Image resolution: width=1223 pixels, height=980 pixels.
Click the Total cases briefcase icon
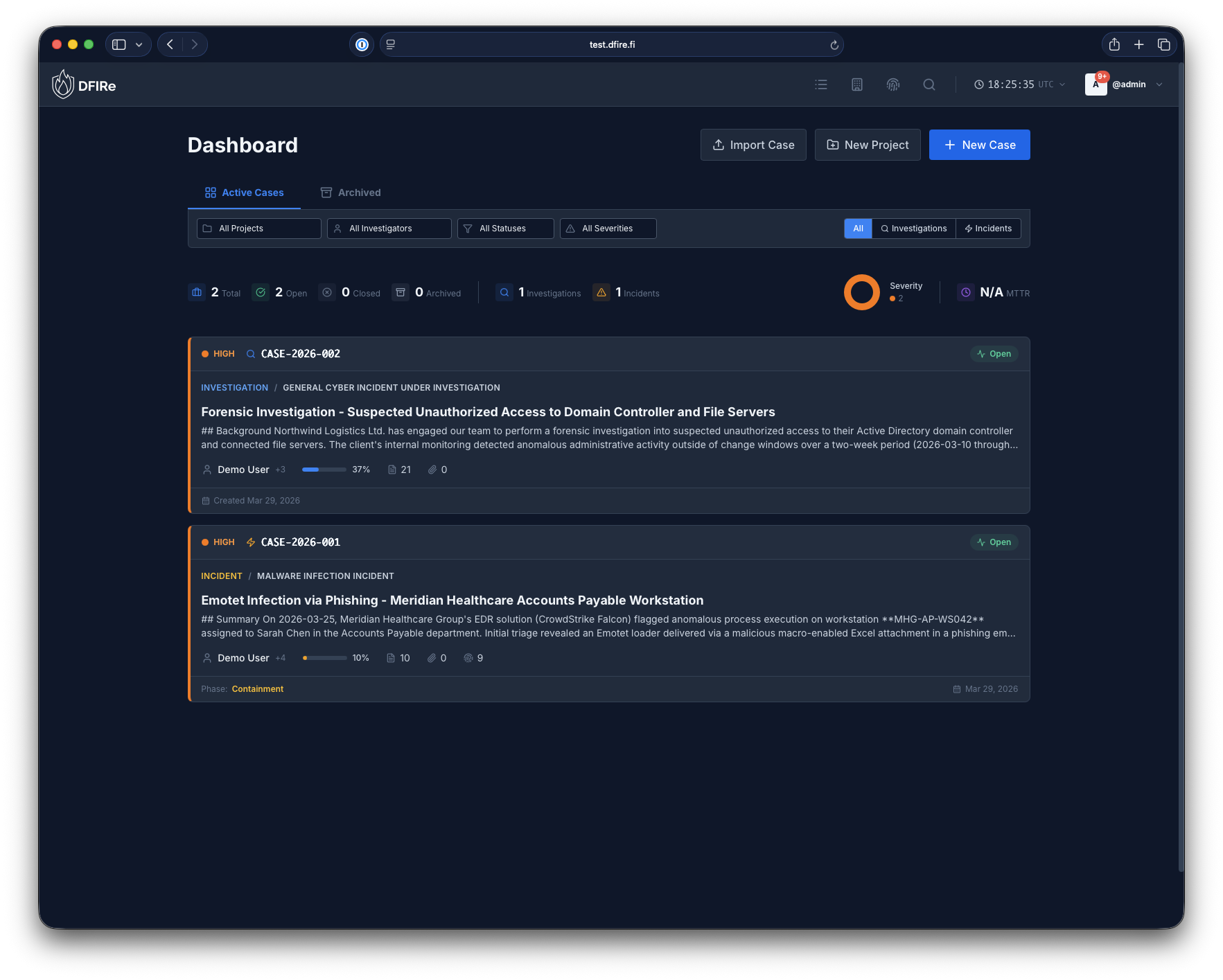tap(197, 292)
